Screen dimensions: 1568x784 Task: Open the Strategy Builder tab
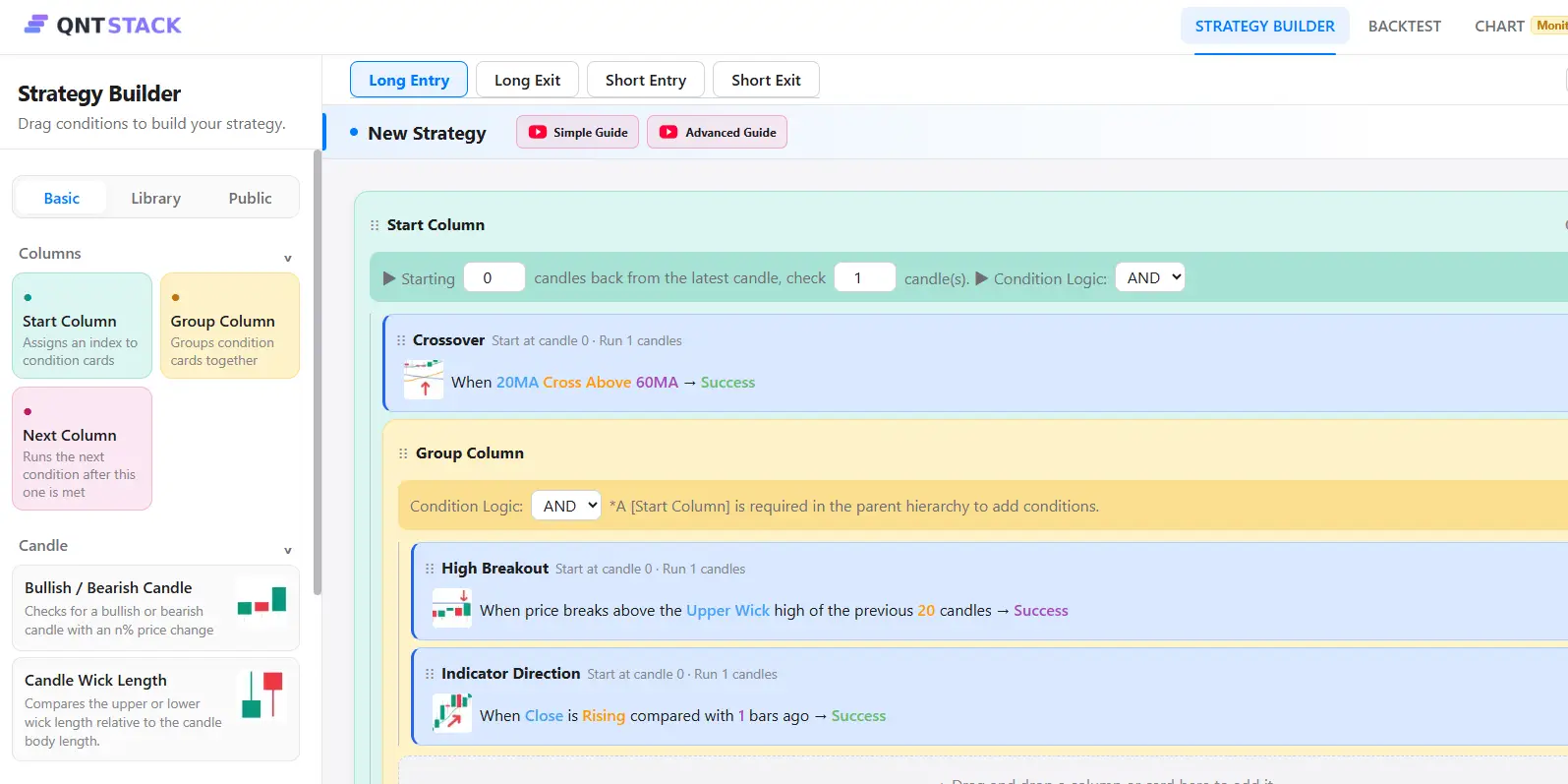click(1265, 27)
